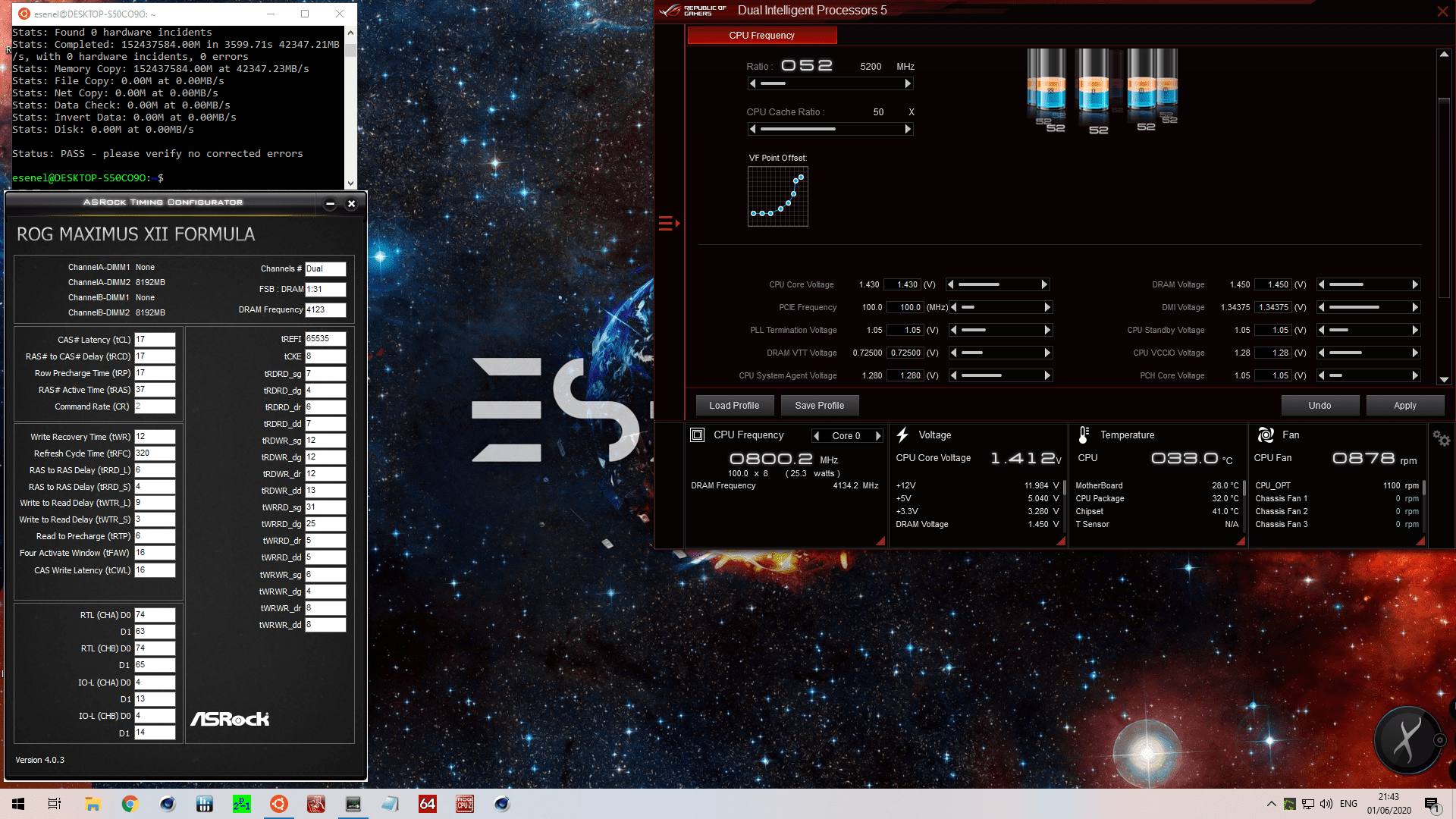Click the Fan panel fan icon
Viewport: 1456px width, 819px height.
tap(1265, 435)
